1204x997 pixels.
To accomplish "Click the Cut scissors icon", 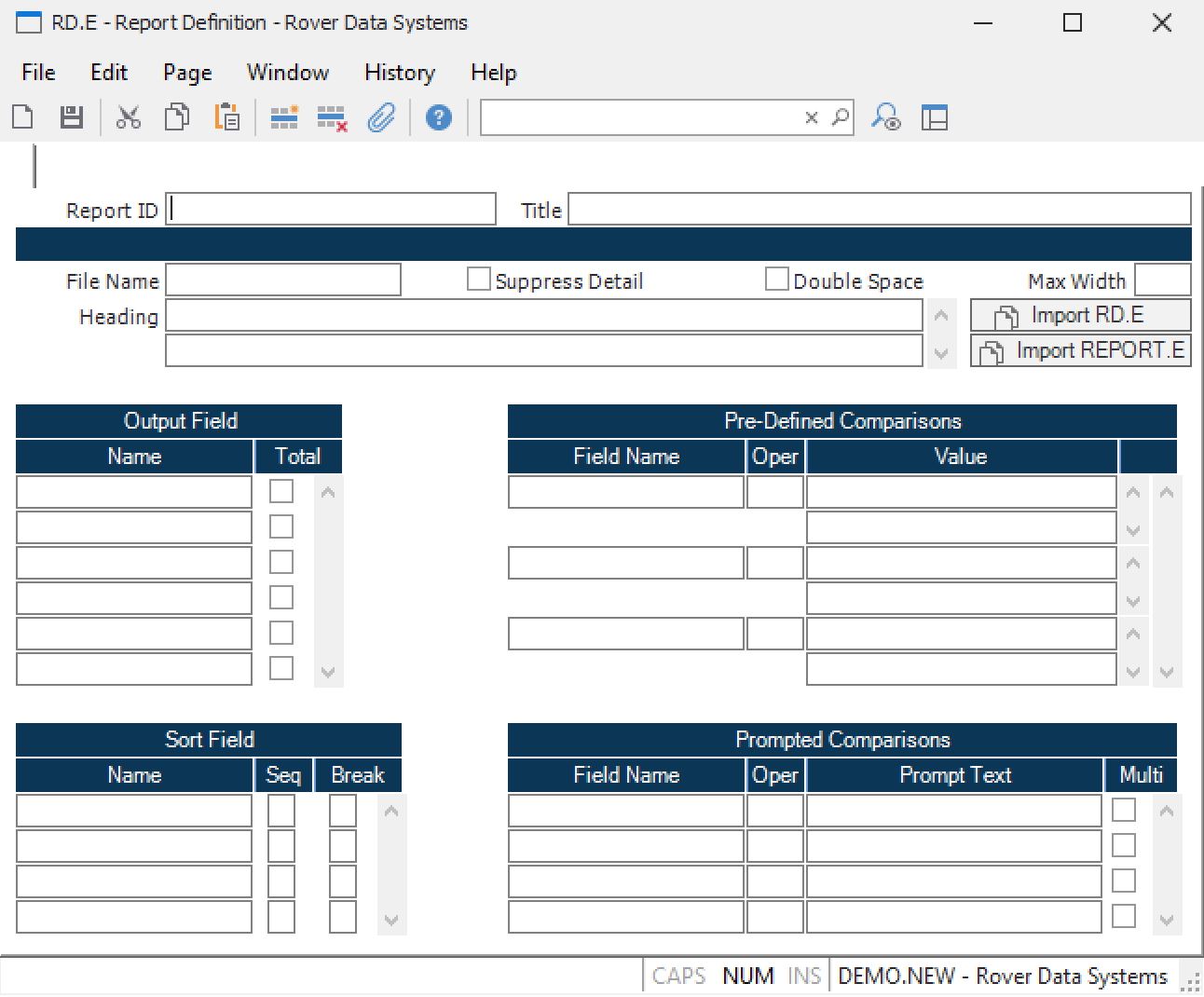I will pyautogui.click(x=128, y=117).
